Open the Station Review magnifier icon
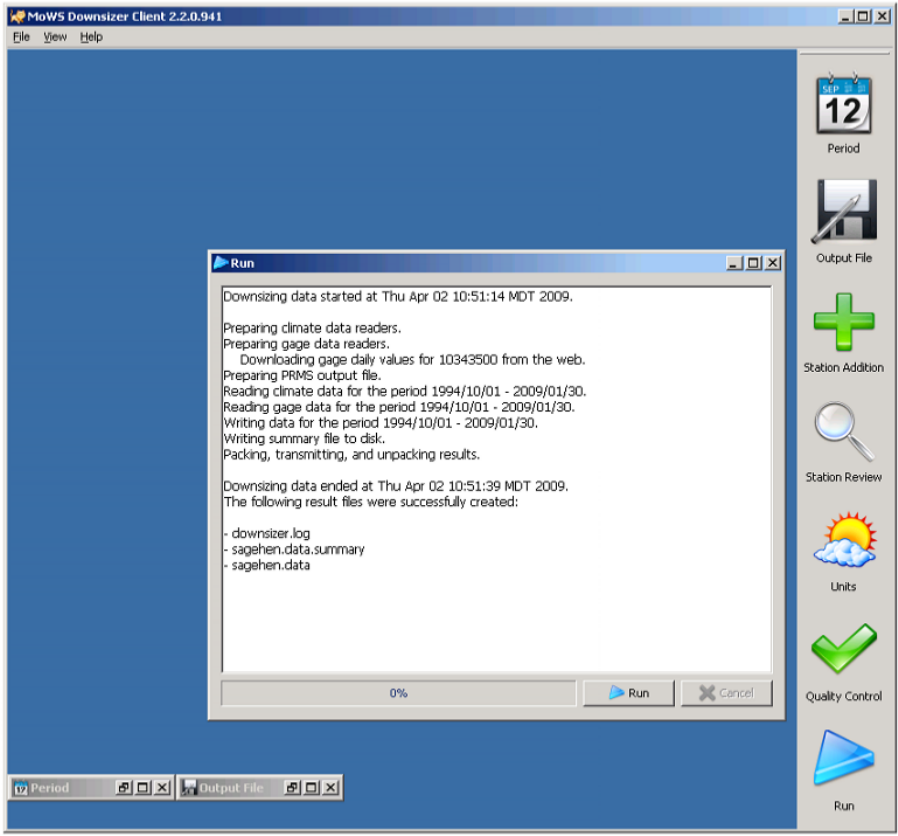Viewport: 898px width, 836px height. 844,431
